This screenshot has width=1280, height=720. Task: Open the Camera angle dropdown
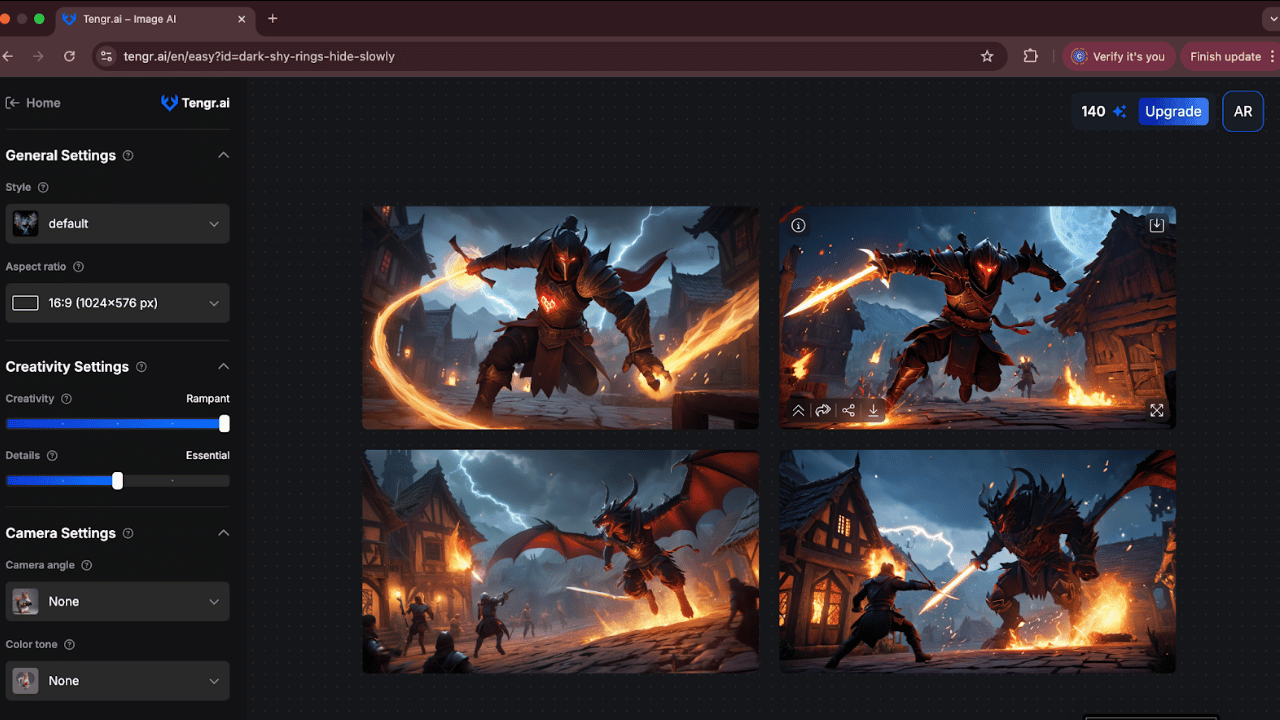[117, 602]
